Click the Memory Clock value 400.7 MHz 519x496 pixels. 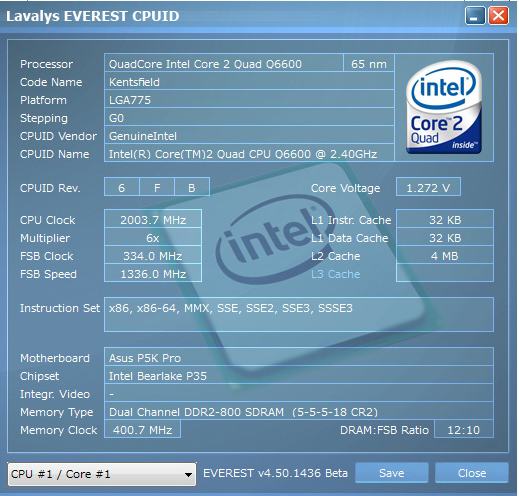pos(142,430)
